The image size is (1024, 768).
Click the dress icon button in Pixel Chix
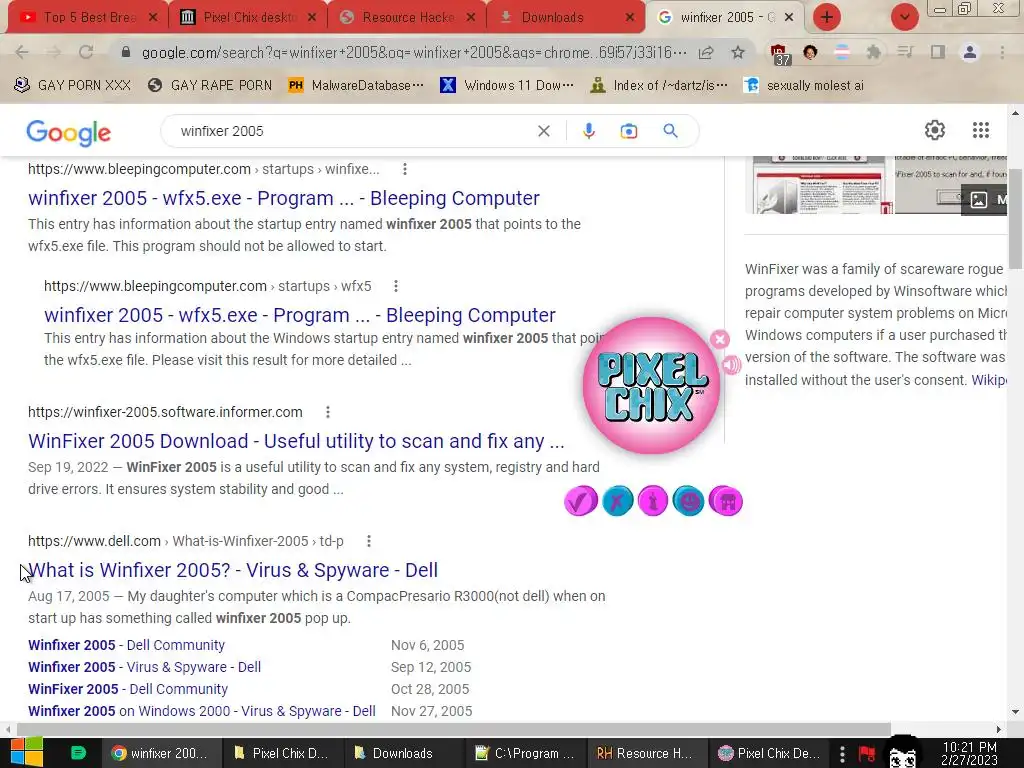652,501
